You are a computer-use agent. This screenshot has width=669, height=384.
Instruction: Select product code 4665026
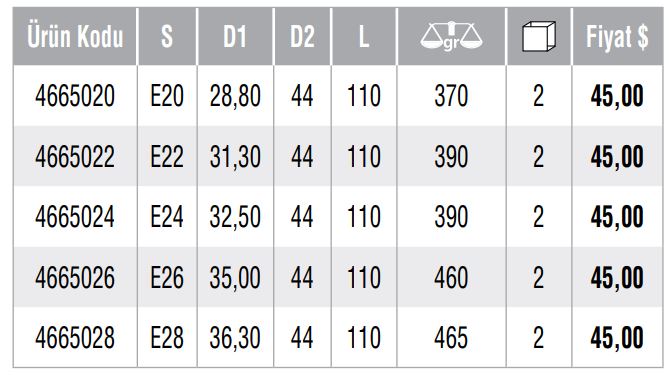(75, 277)
